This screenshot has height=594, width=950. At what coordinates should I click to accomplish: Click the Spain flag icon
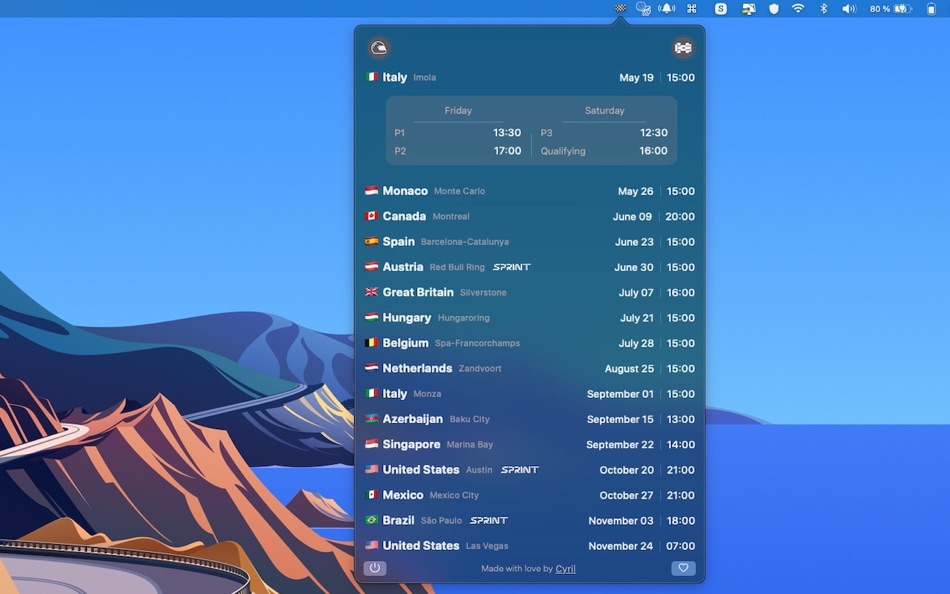[x=371, y=241]
